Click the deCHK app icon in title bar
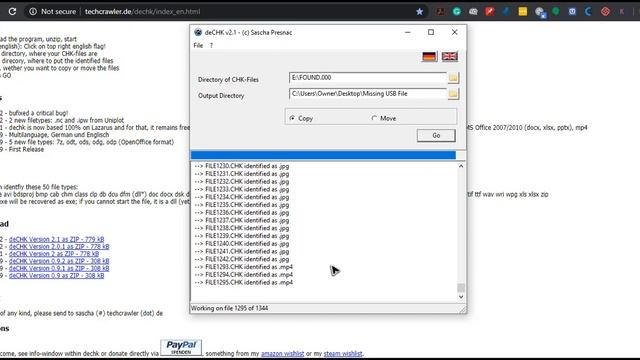Screen dimensions: 640x360 (198, 32)
